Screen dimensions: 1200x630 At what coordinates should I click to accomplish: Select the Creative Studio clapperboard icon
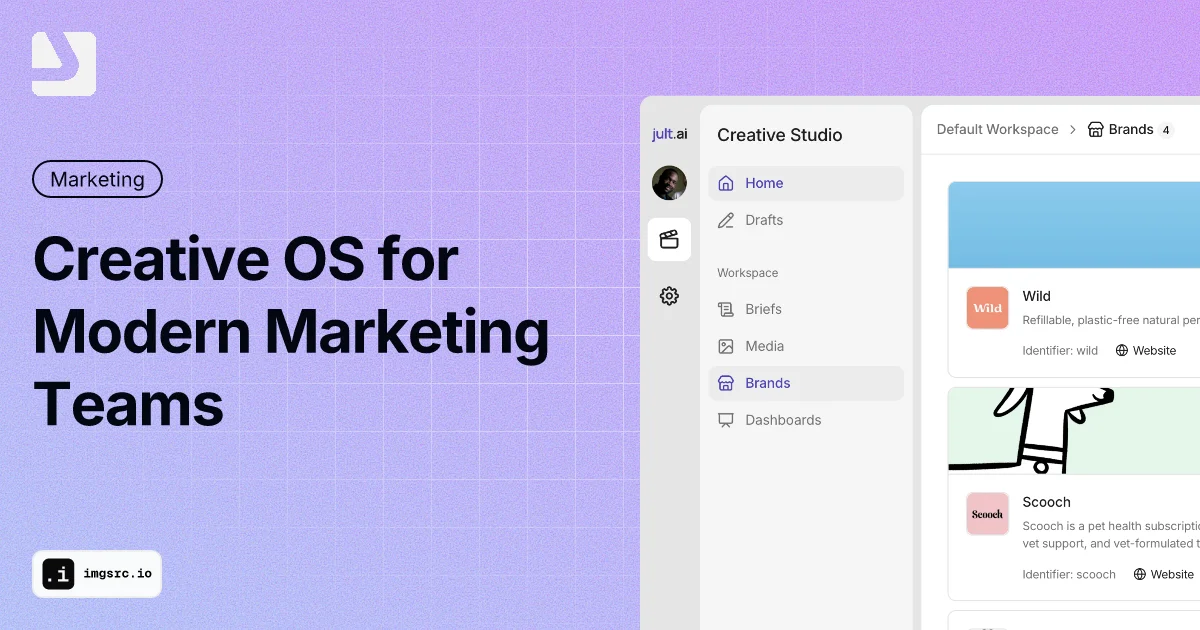point(669,239)
